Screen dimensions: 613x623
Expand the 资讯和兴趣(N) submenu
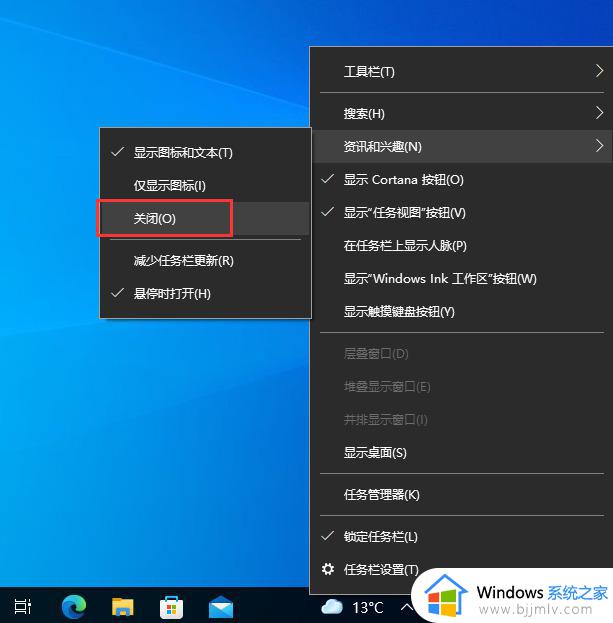tap(462, 146)
